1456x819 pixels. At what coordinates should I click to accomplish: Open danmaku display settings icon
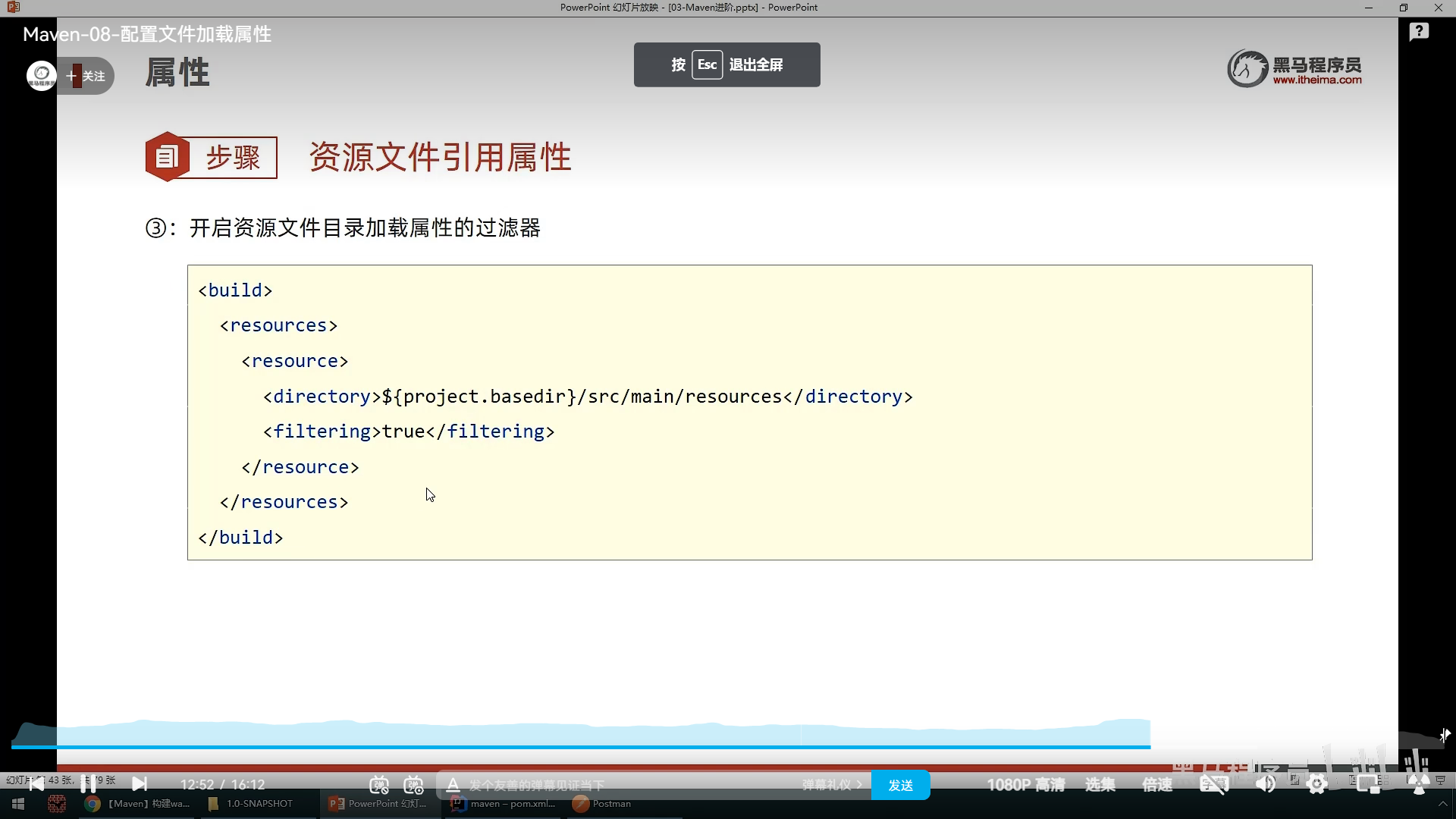pyautogui.click(x=414, y=785)
